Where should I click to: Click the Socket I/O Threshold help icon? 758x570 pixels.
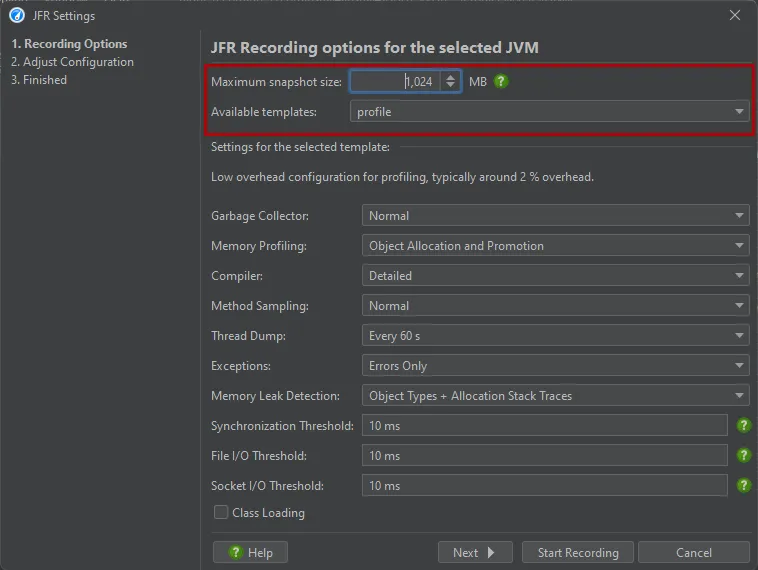coord(743,485)
